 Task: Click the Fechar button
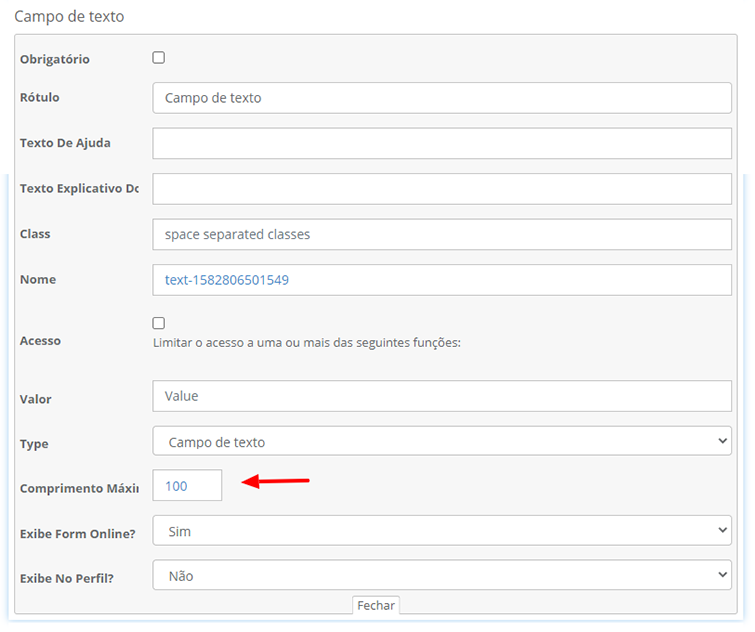click(376, 605)
